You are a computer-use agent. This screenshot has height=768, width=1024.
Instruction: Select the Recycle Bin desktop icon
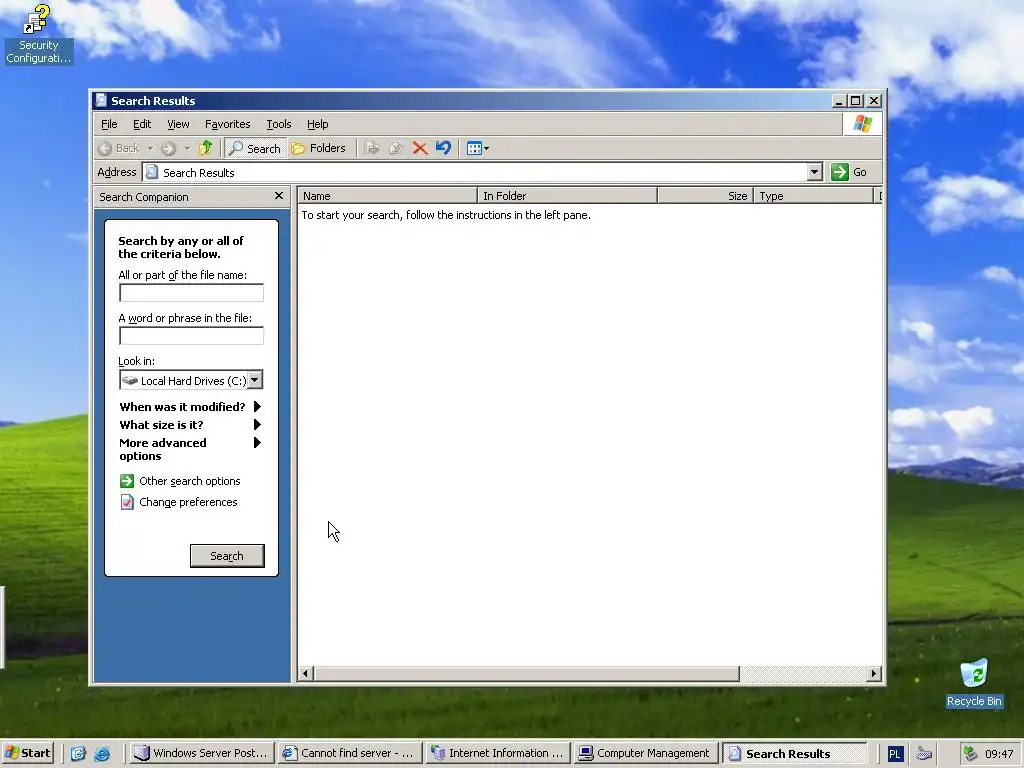pos(974,683)
